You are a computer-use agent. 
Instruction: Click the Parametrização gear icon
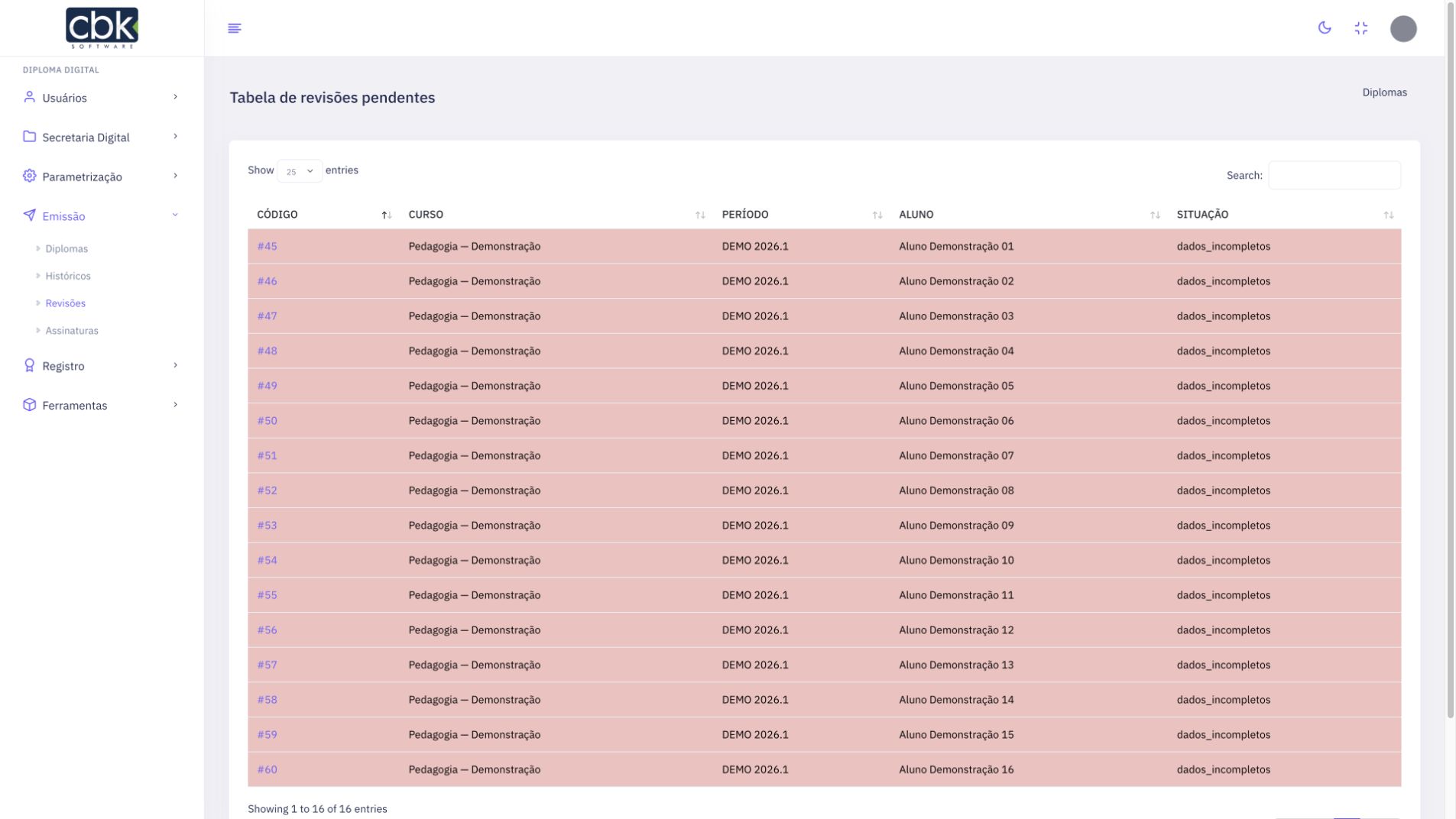pos(29,176)
